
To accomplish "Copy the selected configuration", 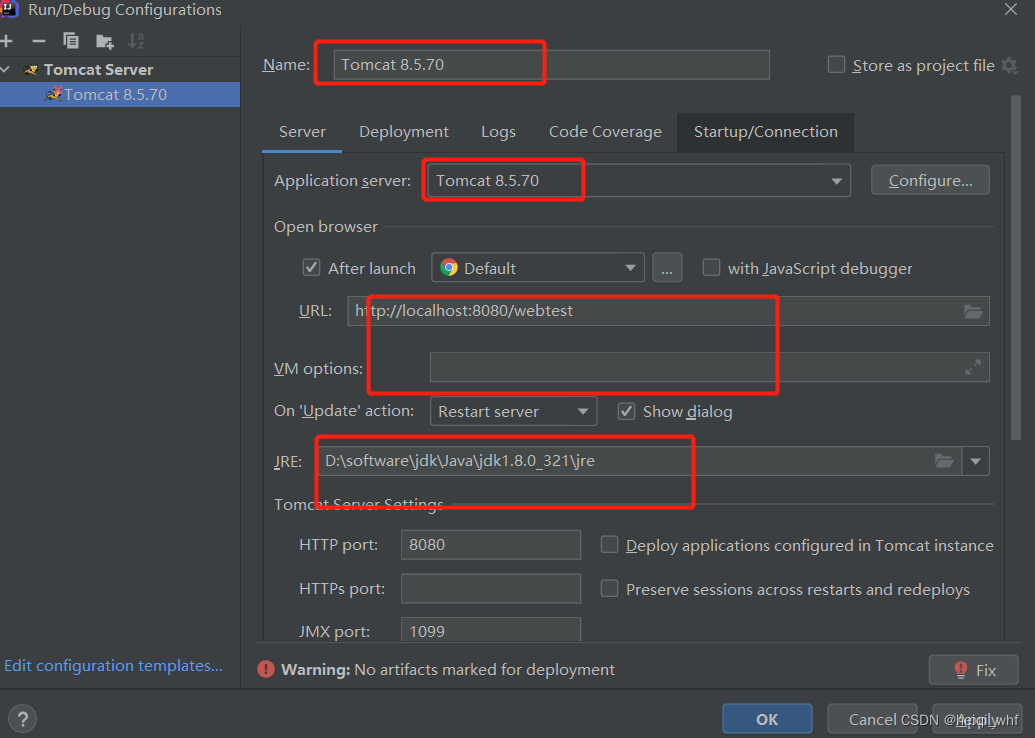I will pyautogui.click(x=71, y=41).
